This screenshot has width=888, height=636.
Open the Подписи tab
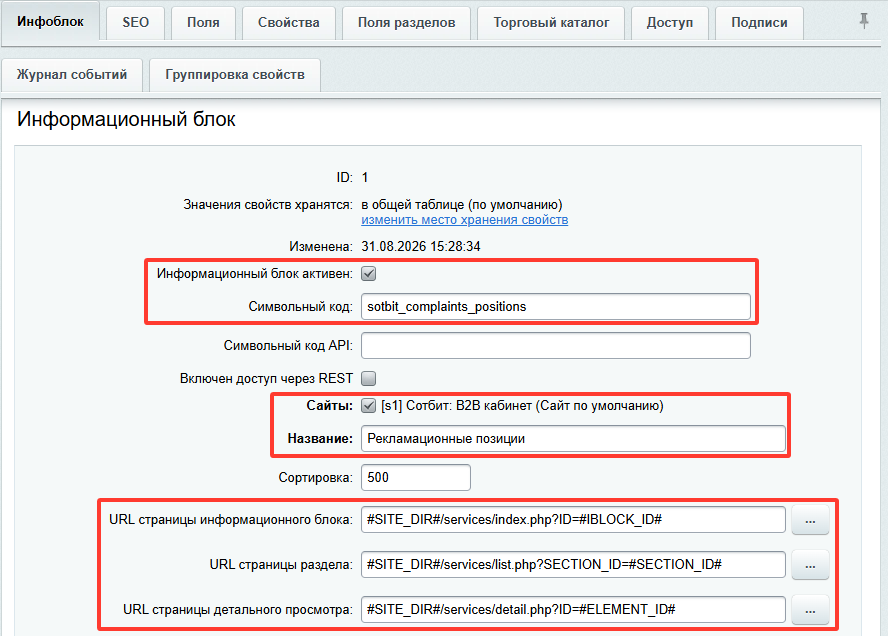pos(759,23)
